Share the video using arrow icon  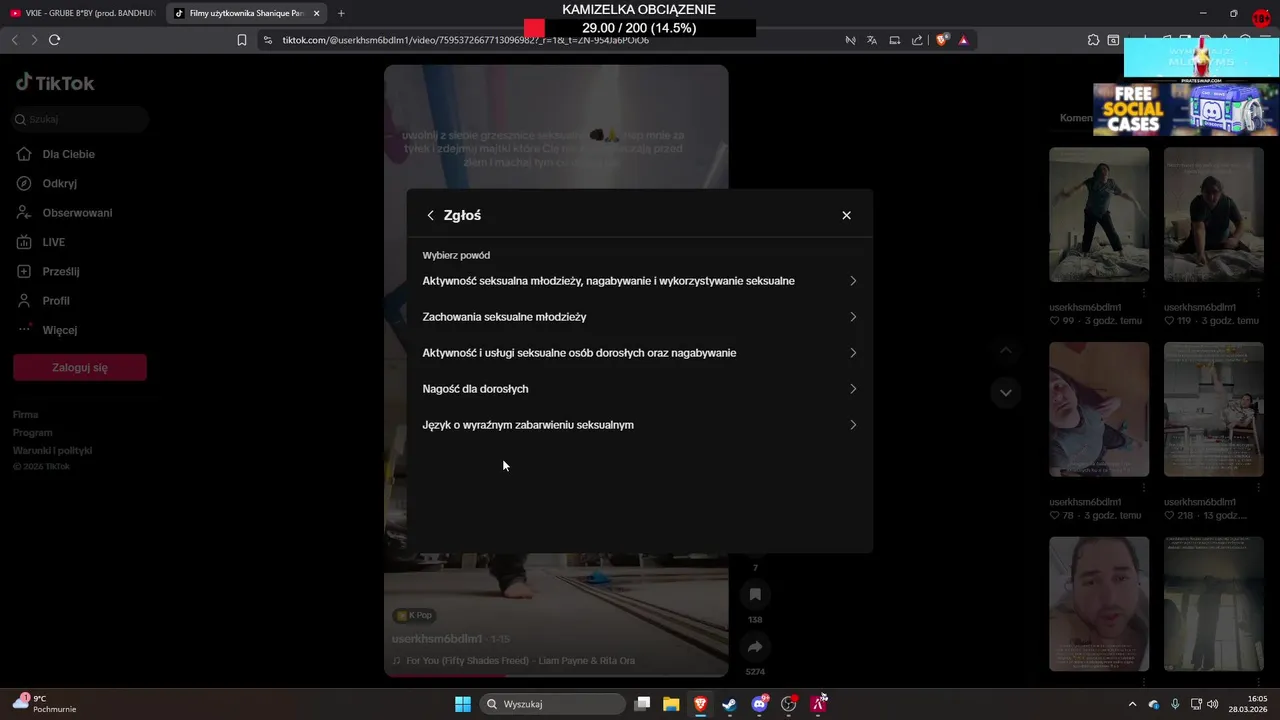(755, 647)
